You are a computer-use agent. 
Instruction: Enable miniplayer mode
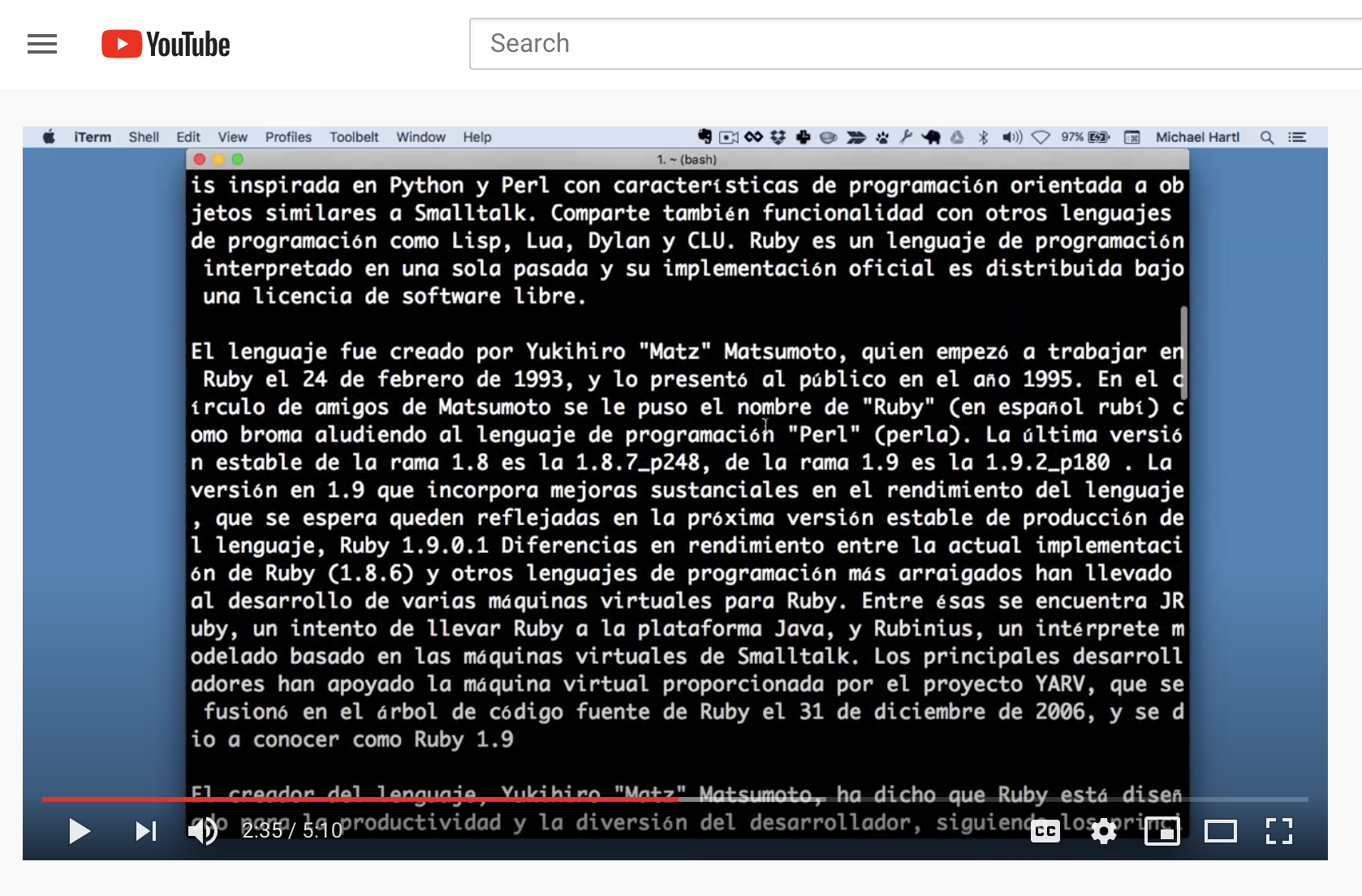[x=1162, y=830]
